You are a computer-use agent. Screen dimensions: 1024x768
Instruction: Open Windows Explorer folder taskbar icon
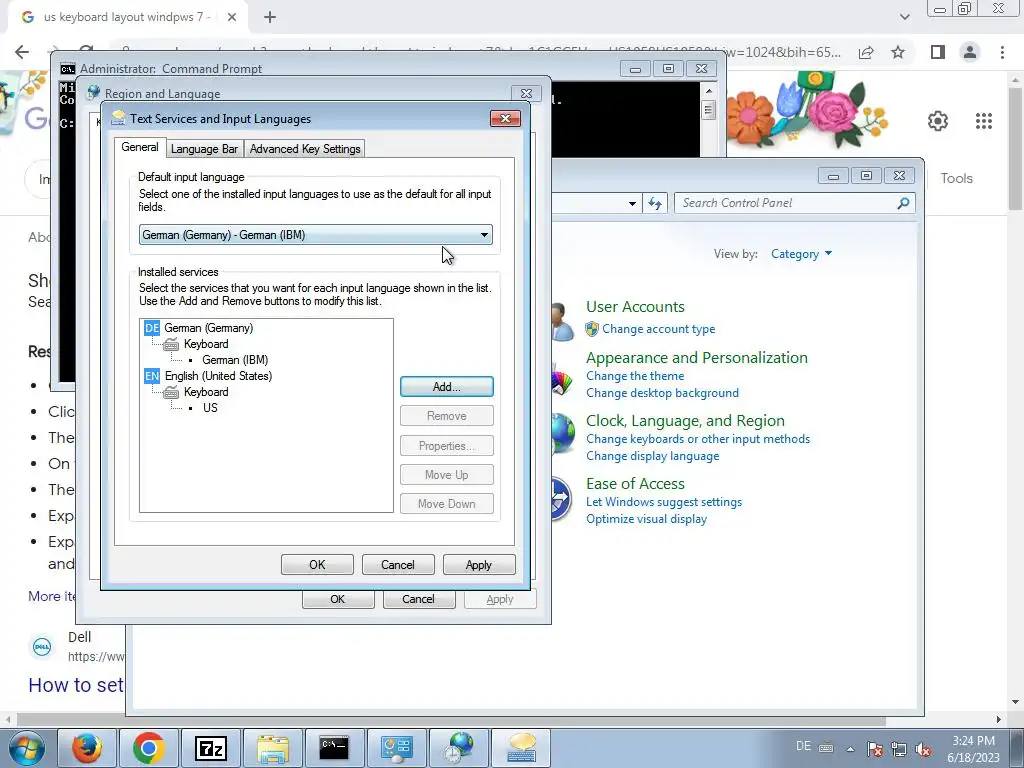272,748
